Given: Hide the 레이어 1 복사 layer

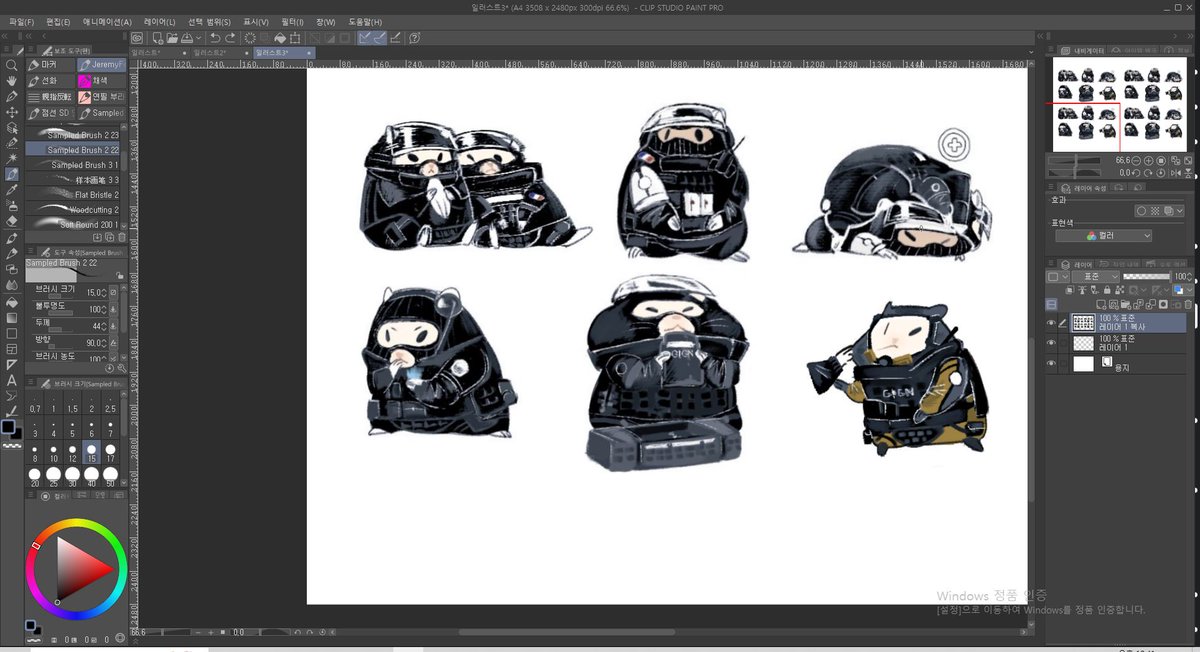Looking at the screenshot, I should tap(1050, 323).
